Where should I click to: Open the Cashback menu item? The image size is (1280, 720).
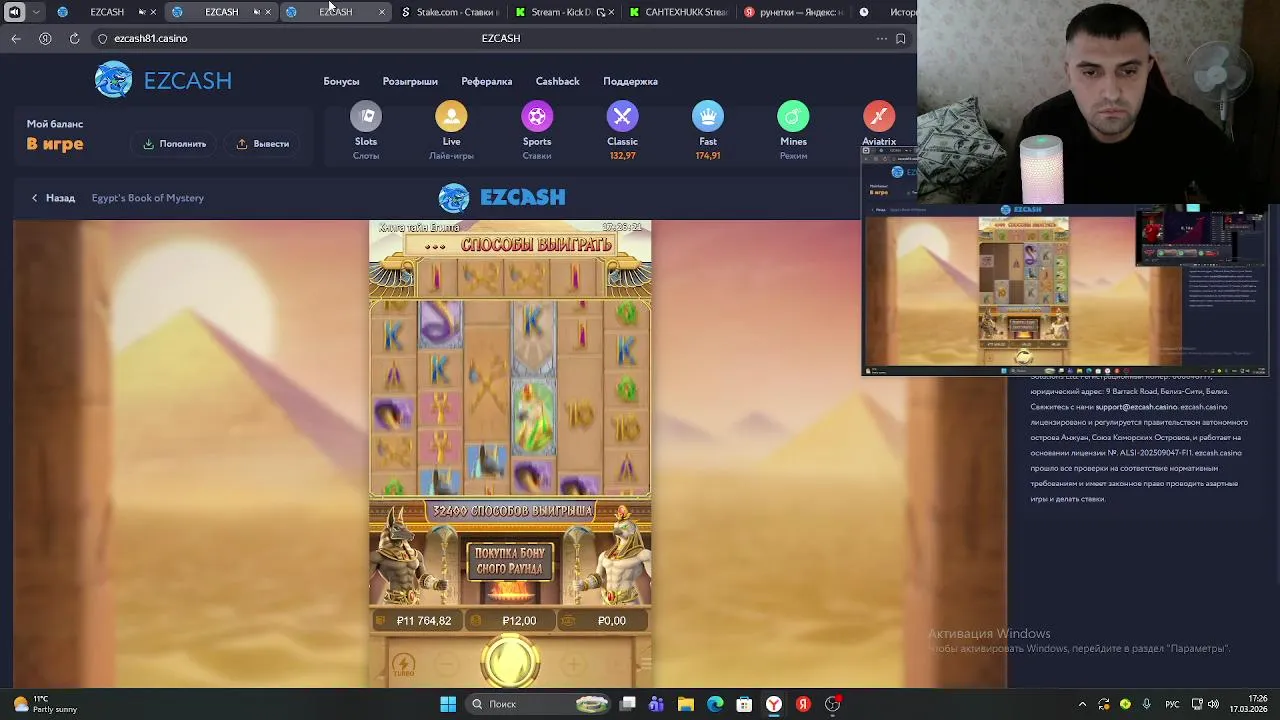coord(557,81)
